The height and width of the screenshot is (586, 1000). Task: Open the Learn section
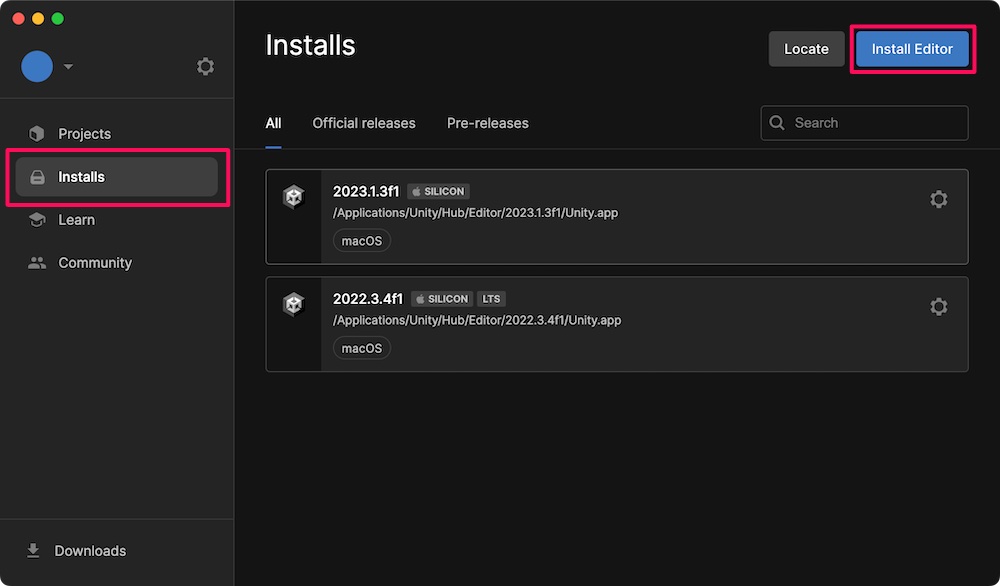click(x=117, y=220)
